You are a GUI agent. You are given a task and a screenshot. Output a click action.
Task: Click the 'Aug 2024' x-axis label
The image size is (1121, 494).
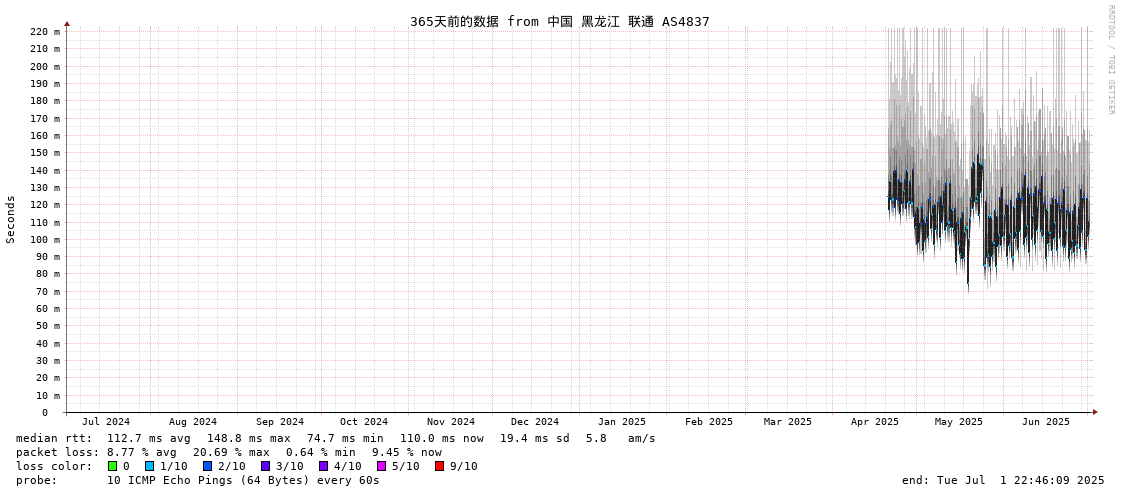click(193, 422)
